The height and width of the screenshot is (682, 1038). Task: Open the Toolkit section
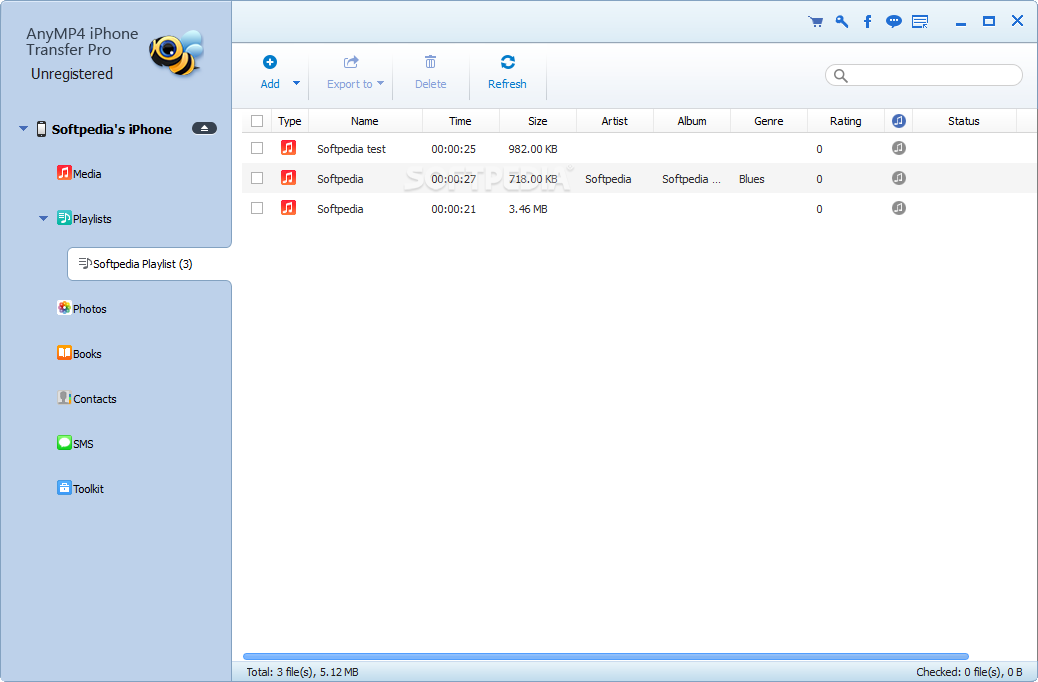pyautogui.click(x=80, y=489)
